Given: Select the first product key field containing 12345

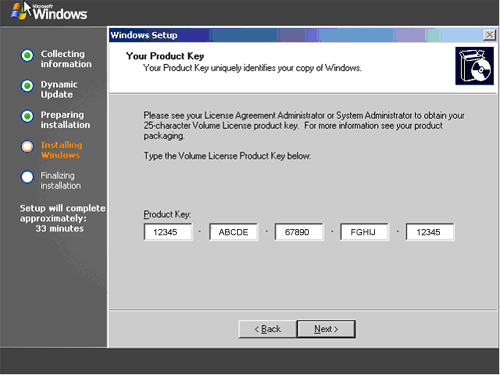Looking at the screenshot, I should coord(168,232).
